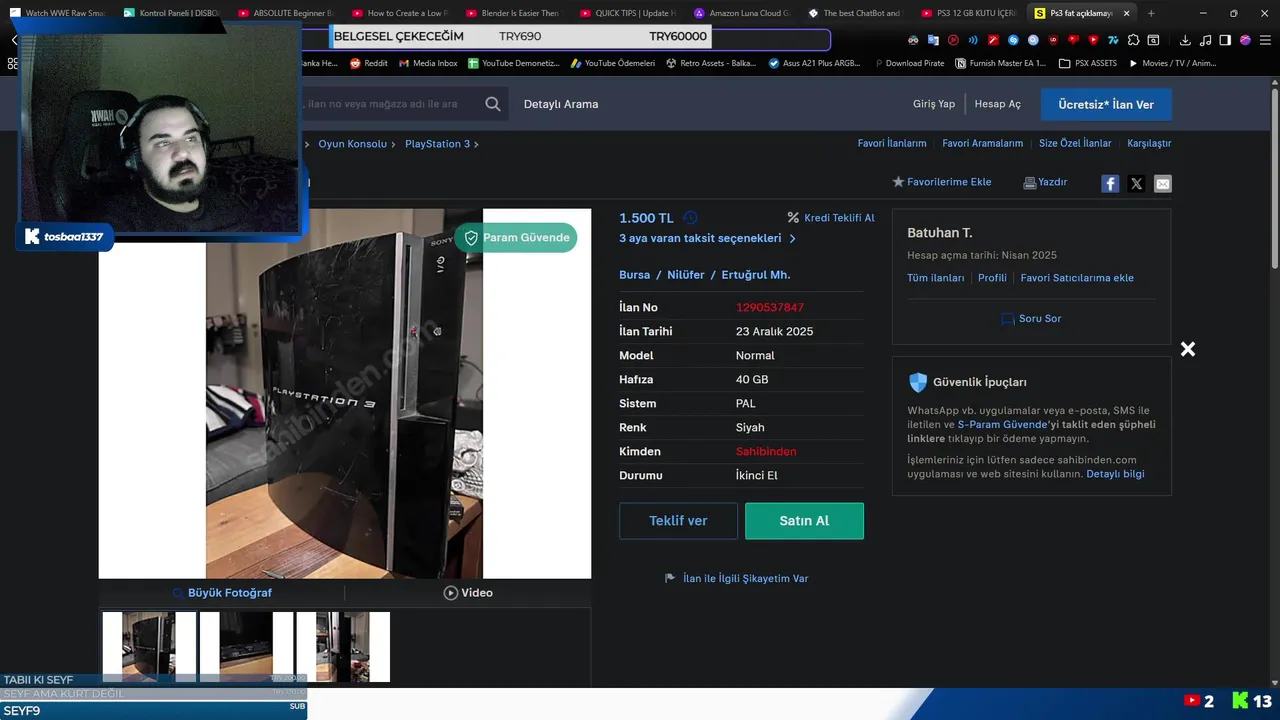
Task: Click Ücretsiz İlan Ver button
Action: tap(1106, 104)
